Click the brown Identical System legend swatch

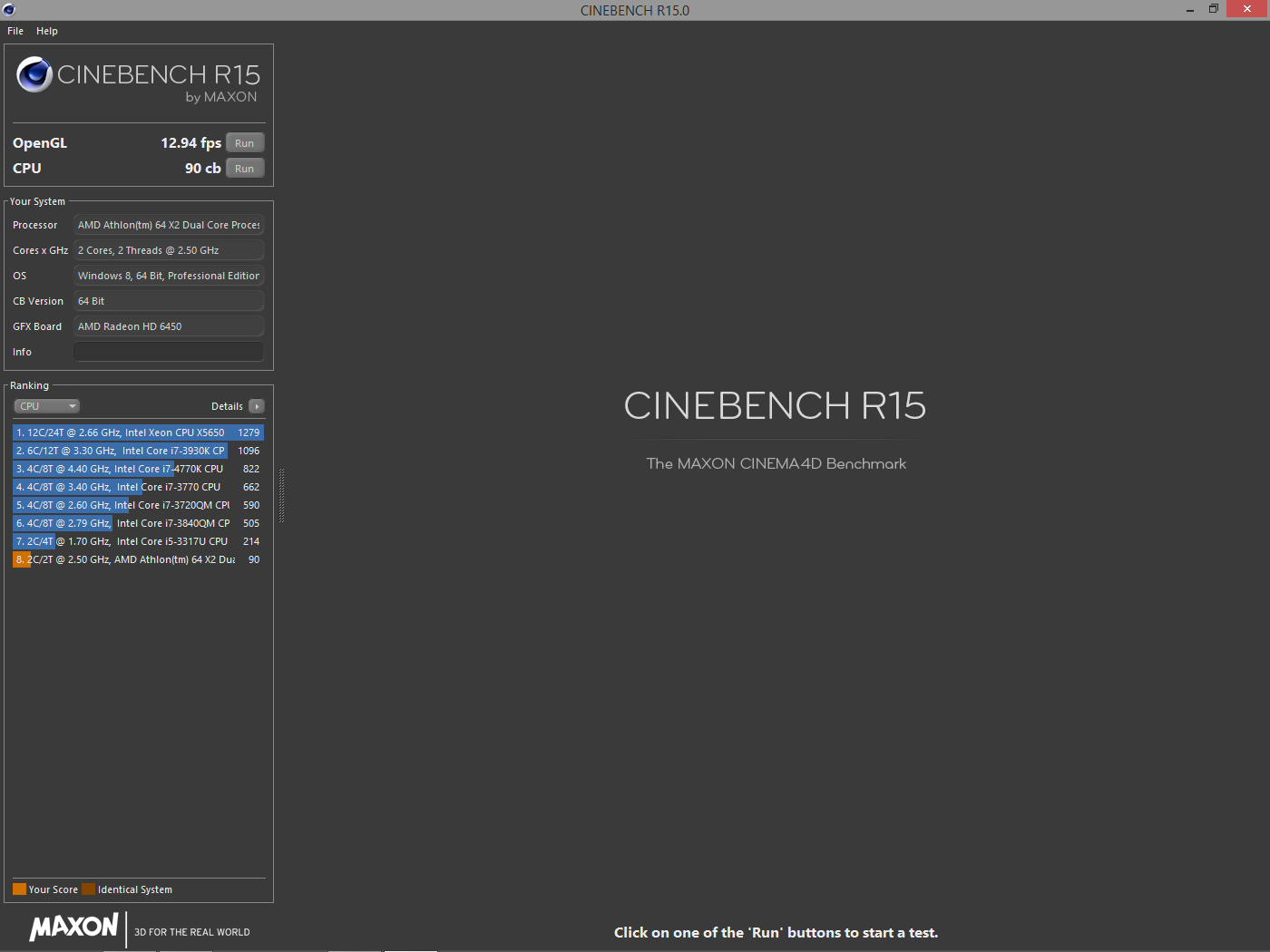tap(88, 889)
